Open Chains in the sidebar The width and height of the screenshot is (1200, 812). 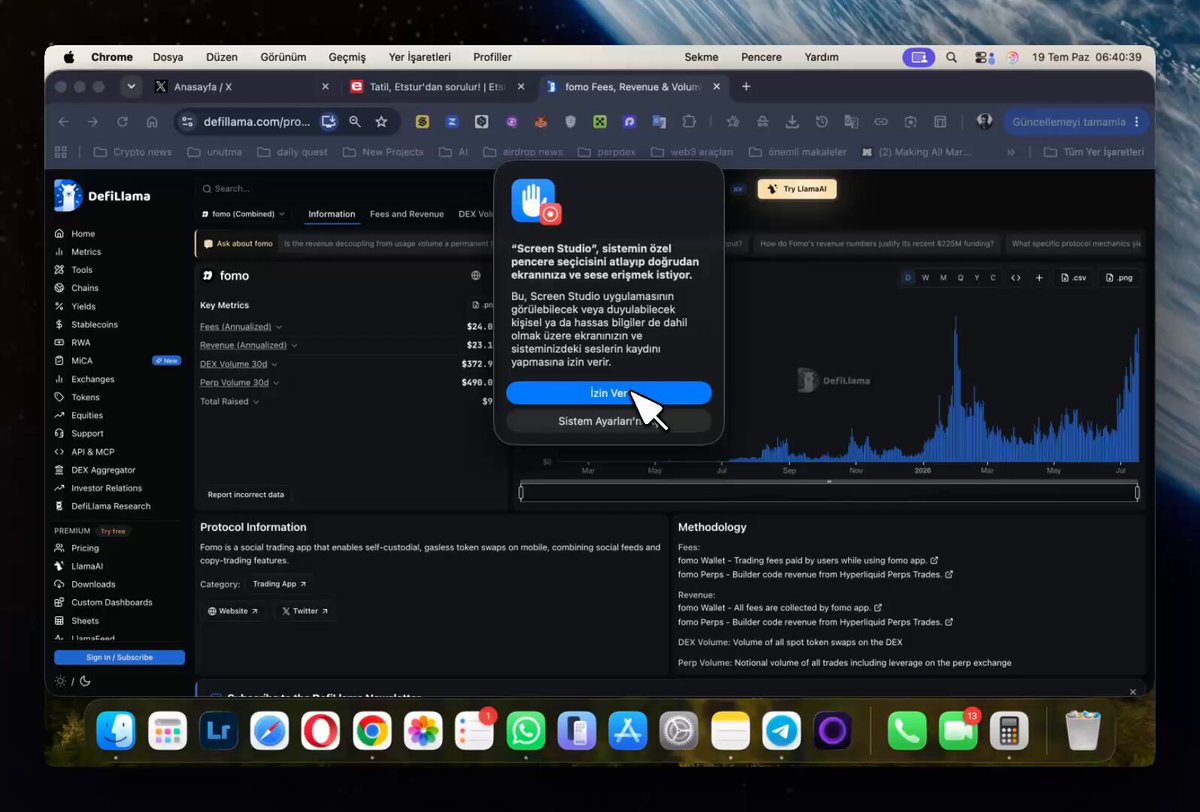coord(85,288)
